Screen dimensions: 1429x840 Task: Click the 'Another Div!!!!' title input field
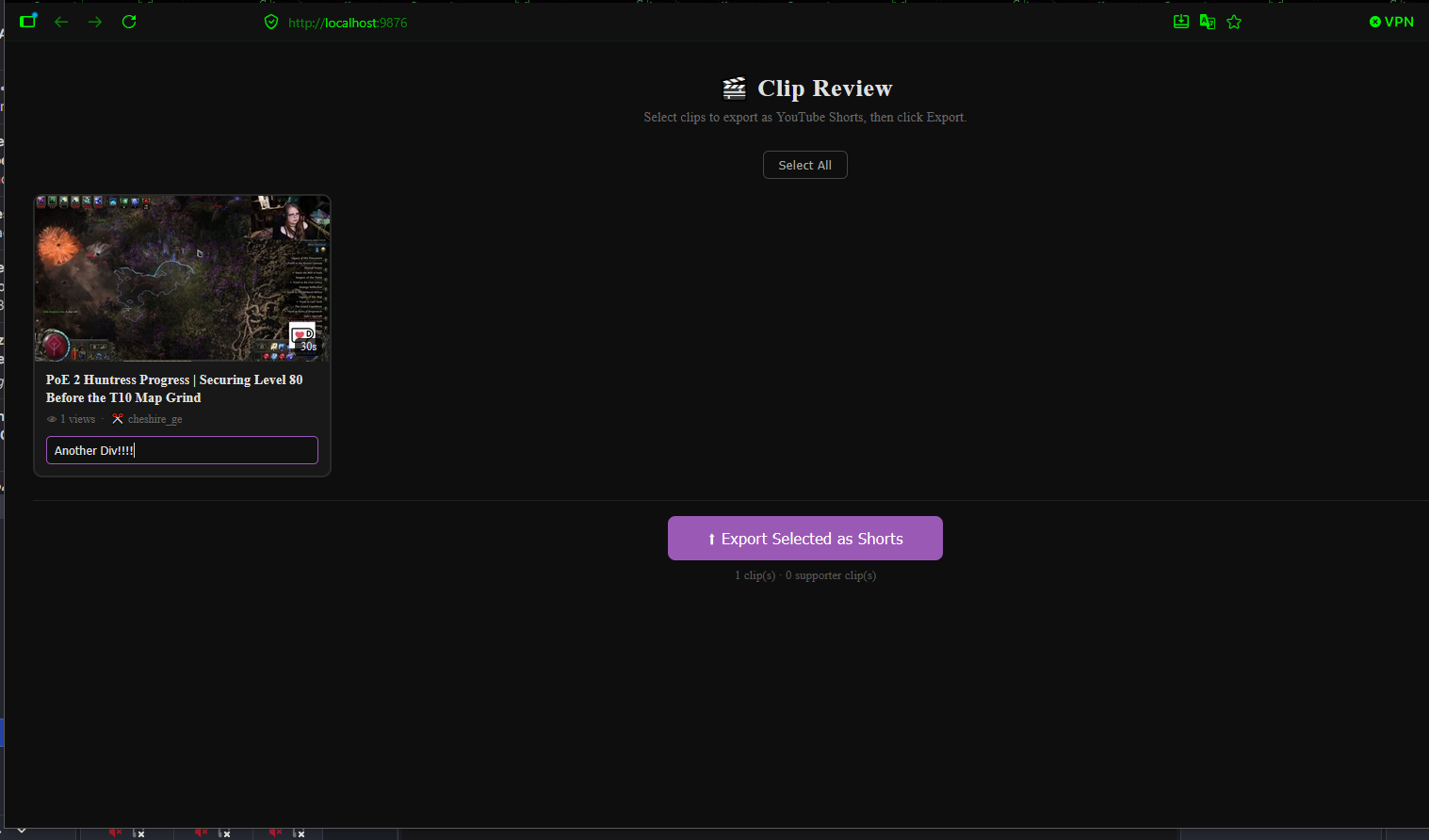[x=182, y=450]
